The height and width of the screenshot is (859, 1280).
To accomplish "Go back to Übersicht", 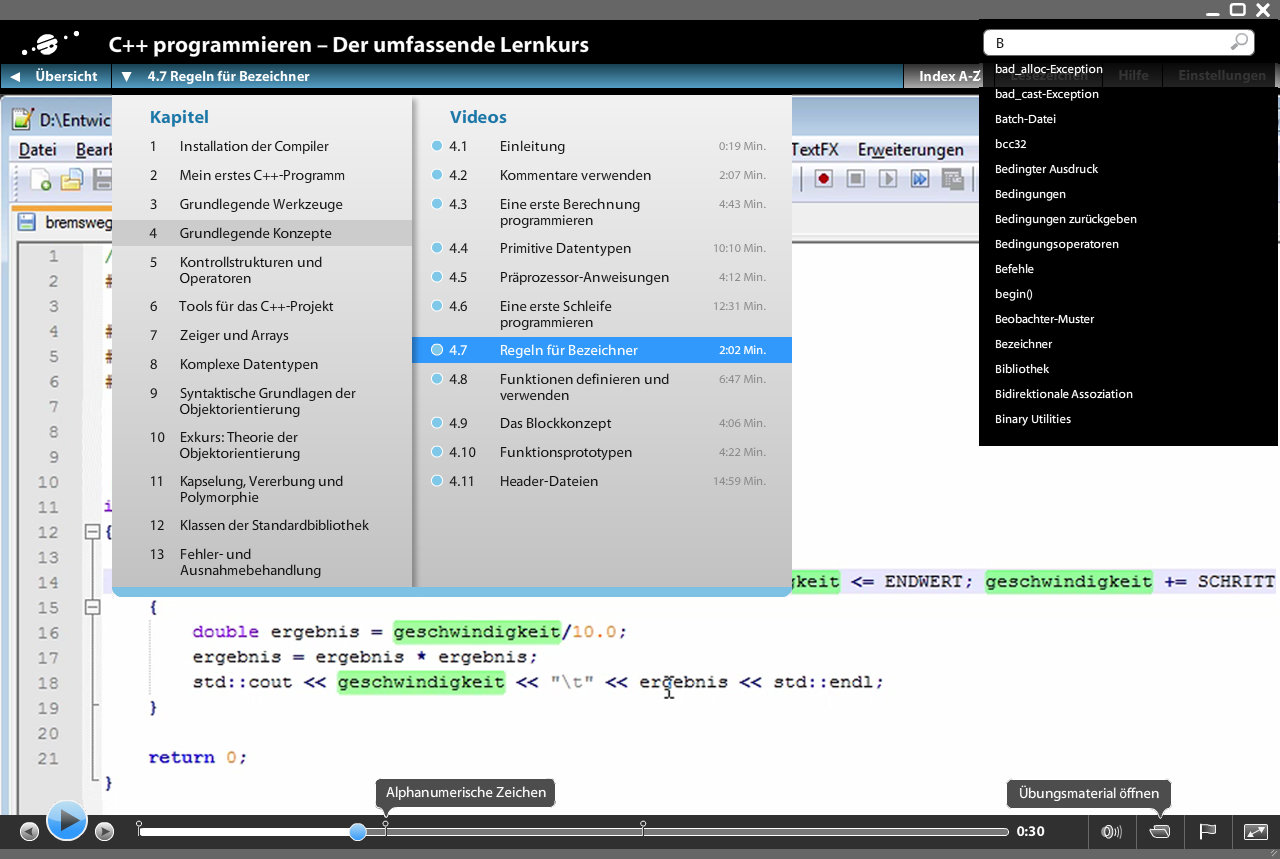I will tap(56, 76).
